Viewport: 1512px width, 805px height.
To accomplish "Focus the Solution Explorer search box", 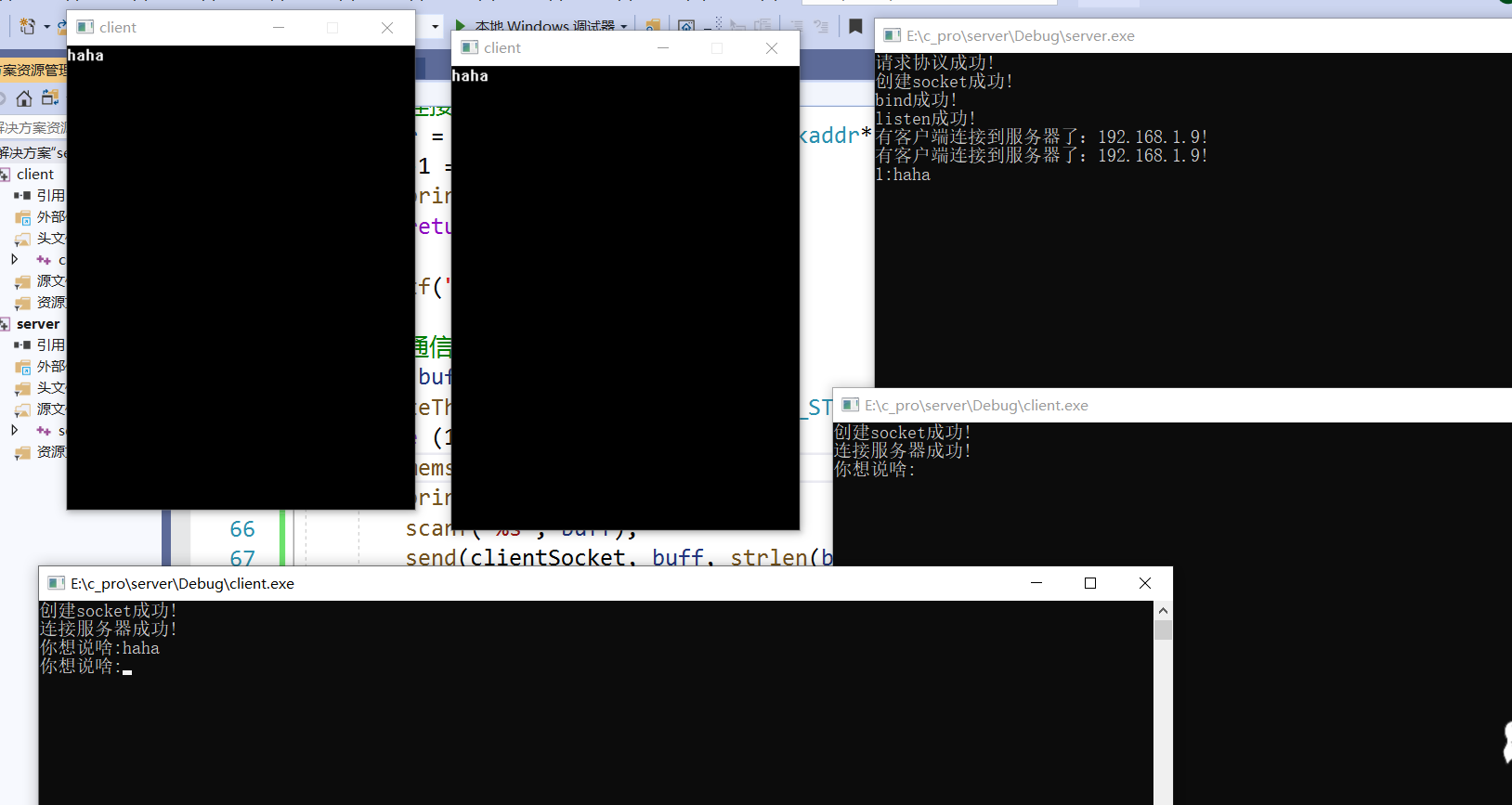I will 33,127.
